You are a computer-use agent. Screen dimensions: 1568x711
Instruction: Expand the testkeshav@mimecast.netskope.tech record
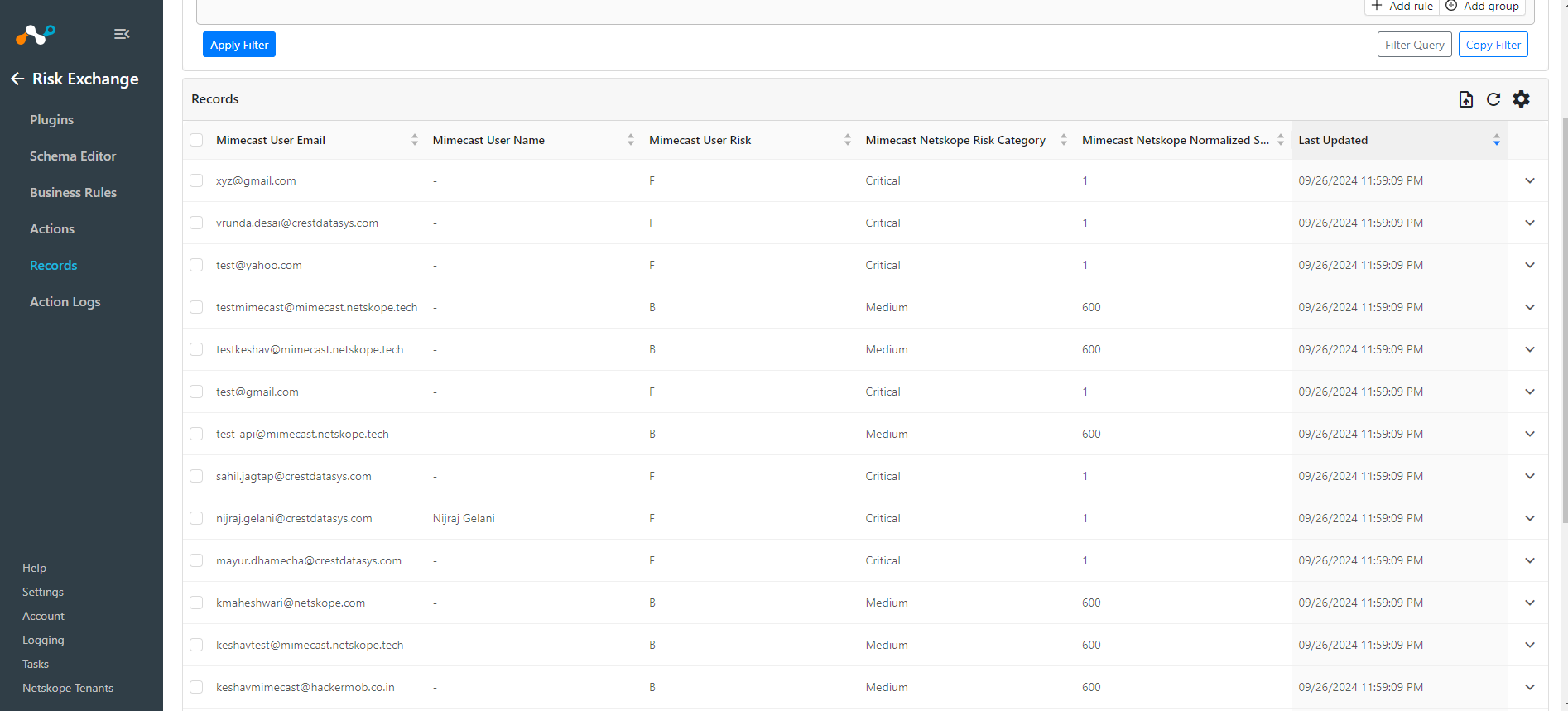[1530, 349]
